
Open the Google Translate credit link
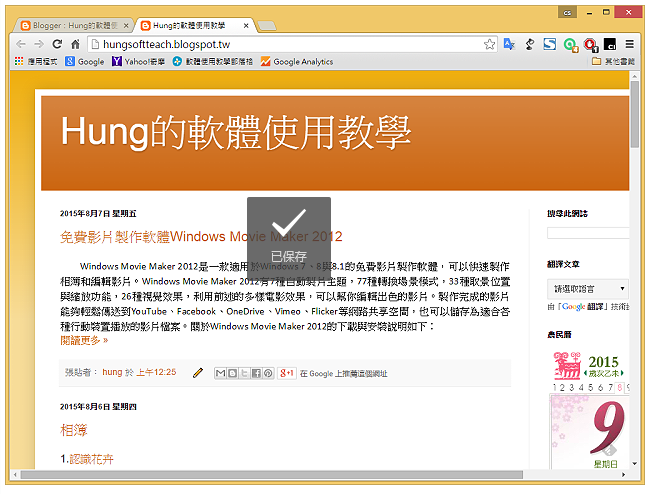click(x=583, y=307)
